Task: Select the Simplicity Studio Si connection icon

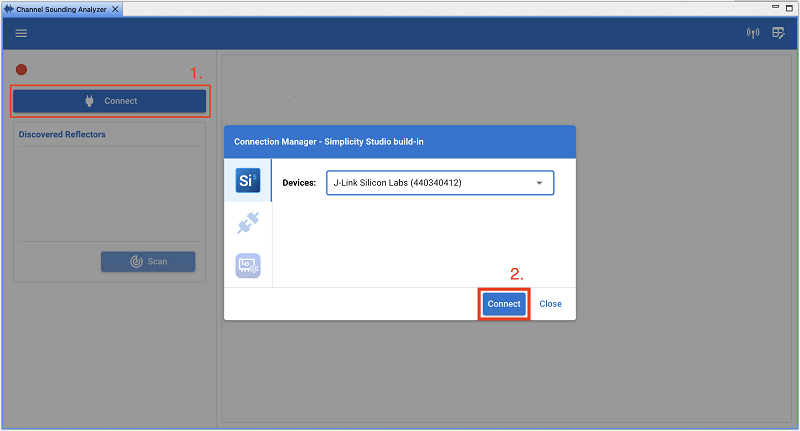Action: point(247,180)
